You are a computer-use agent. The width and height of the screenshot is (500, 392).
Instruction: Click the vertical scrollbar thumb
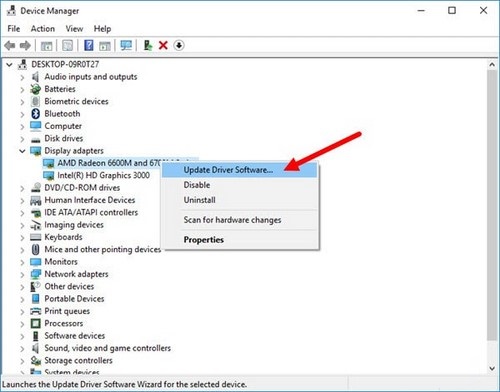point(492,205)
